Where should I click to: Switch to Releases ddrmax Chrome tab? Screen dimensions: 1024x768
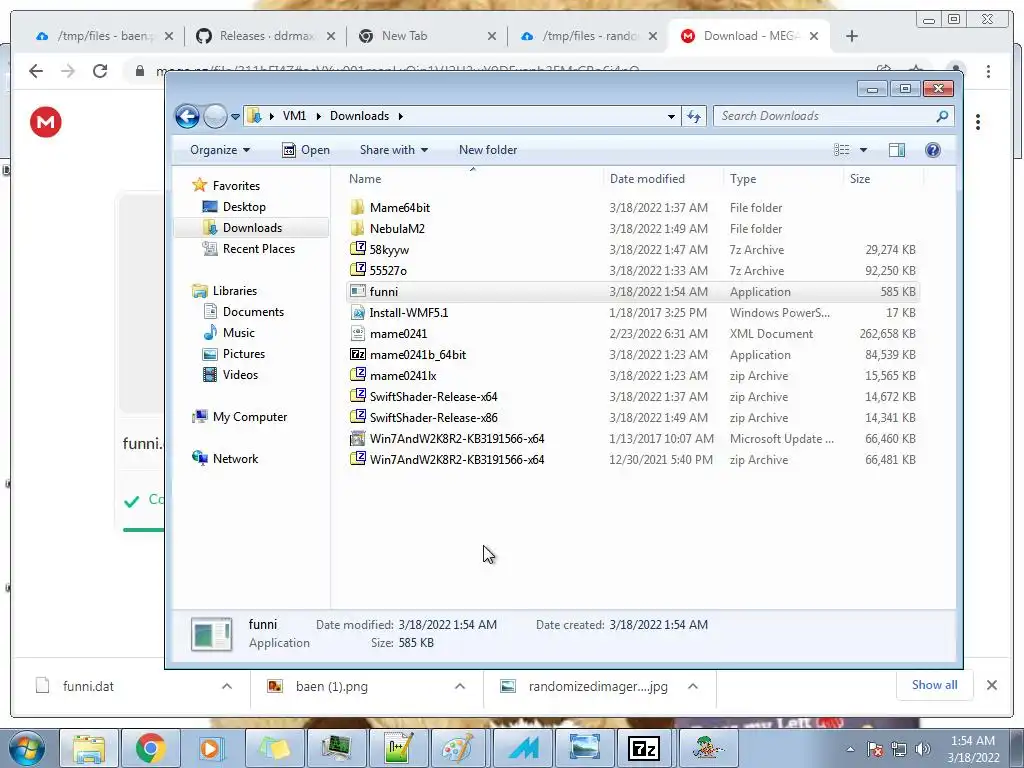pyautogui.click(x=266, y=36)
